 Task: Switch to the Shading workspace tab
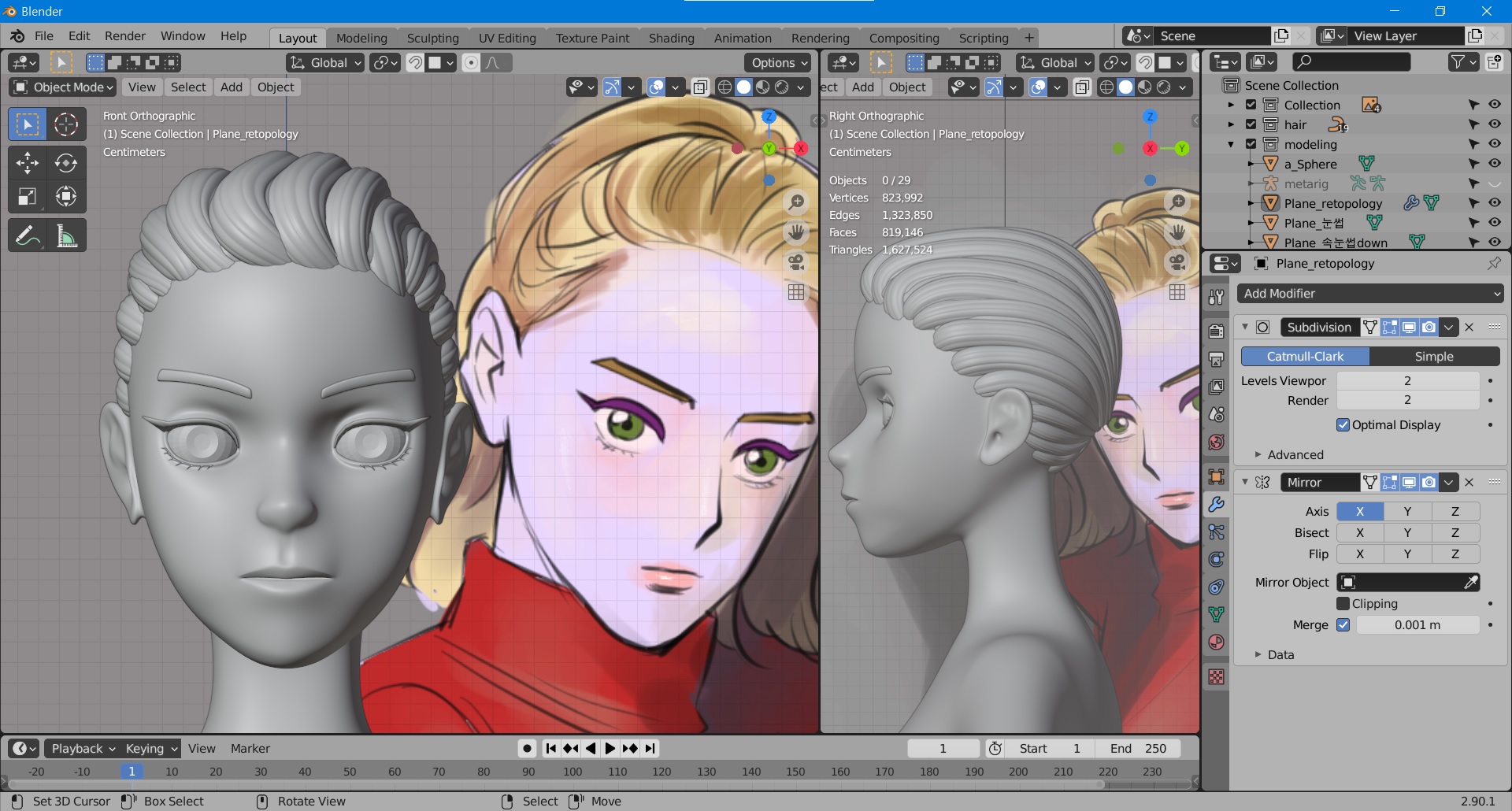tap(672, 38)
